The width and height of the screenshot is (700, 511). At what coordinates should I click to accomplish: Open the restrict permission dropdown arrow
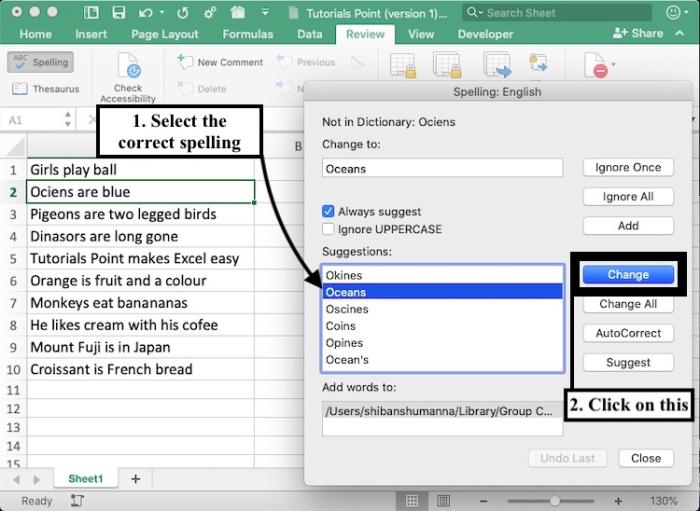[613, 65]
